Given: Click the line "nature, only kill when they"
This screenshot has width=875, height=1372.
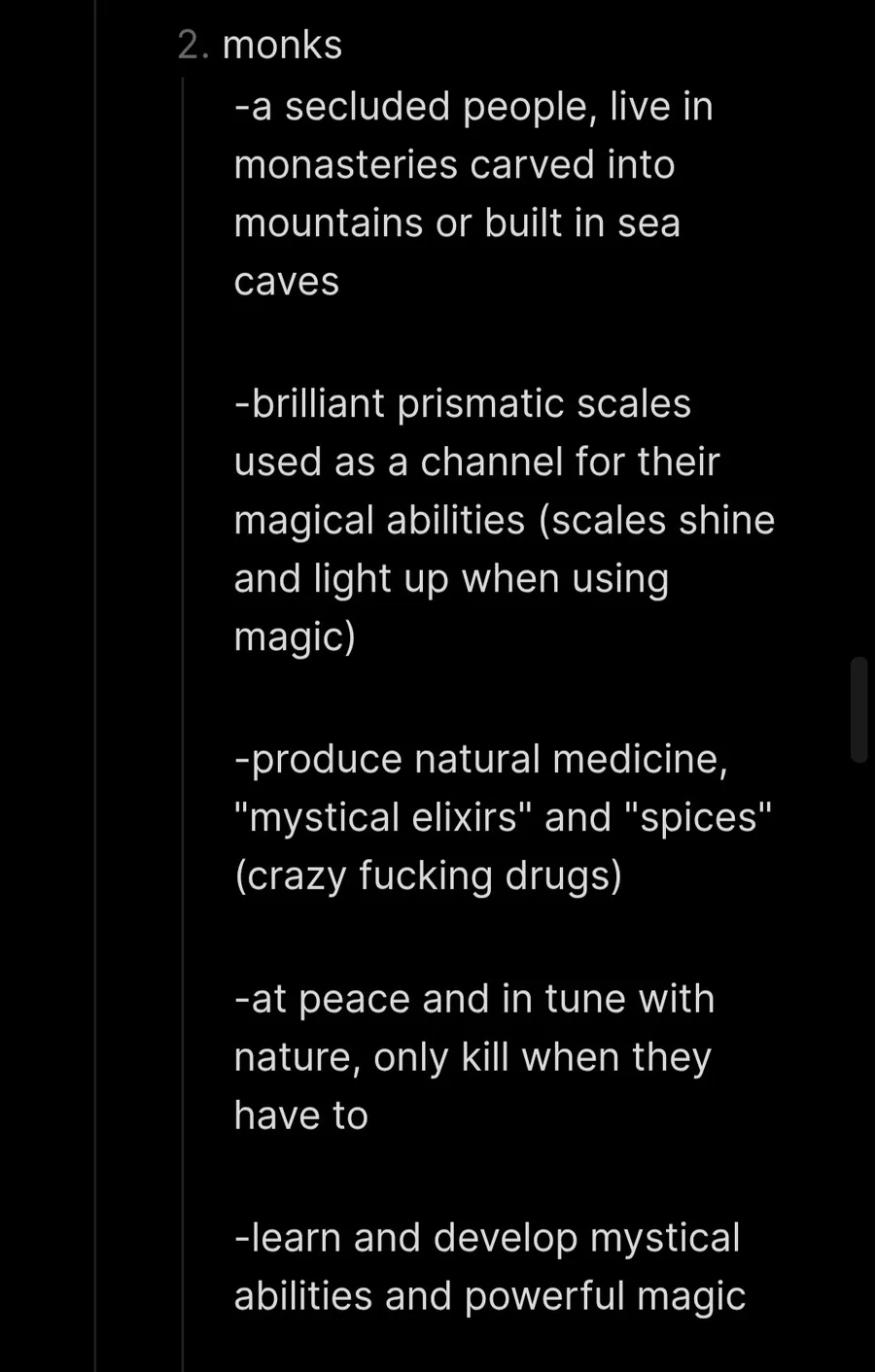Looking at the screenshot, I should 472,1058.
